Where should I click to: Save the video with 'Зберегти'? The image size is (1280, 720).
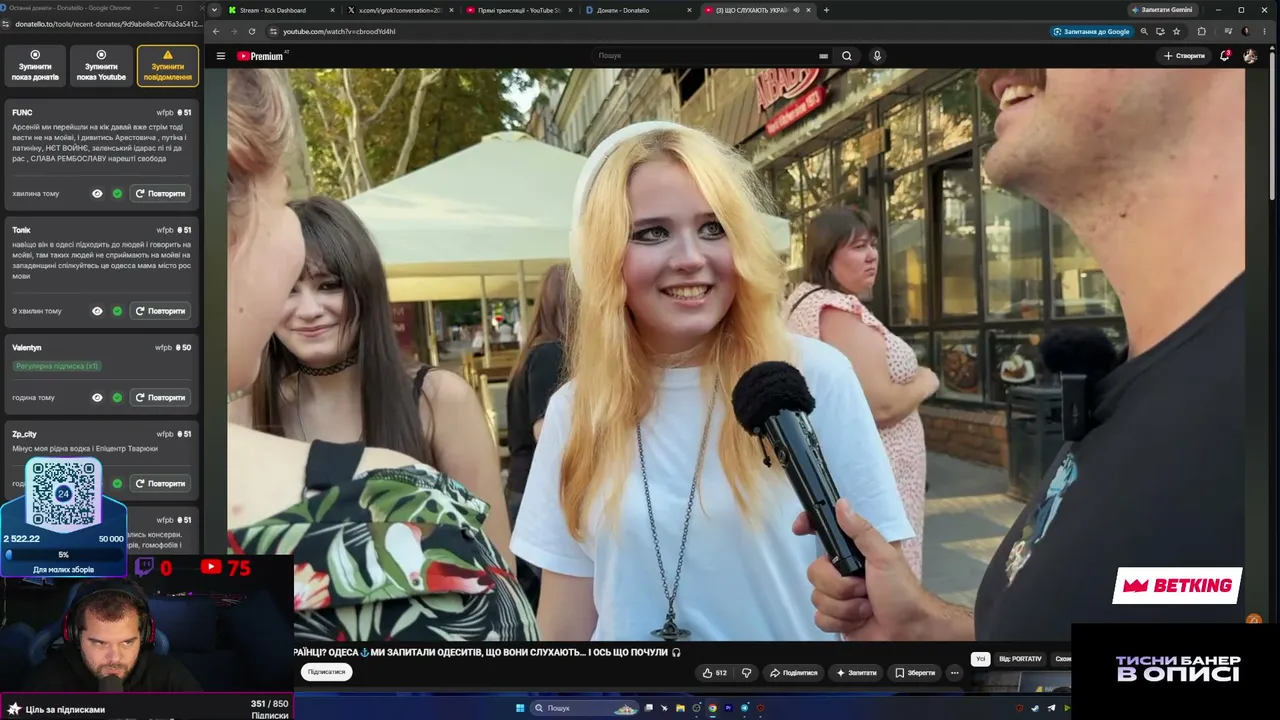pyautogui.click(x=916, y=673)
